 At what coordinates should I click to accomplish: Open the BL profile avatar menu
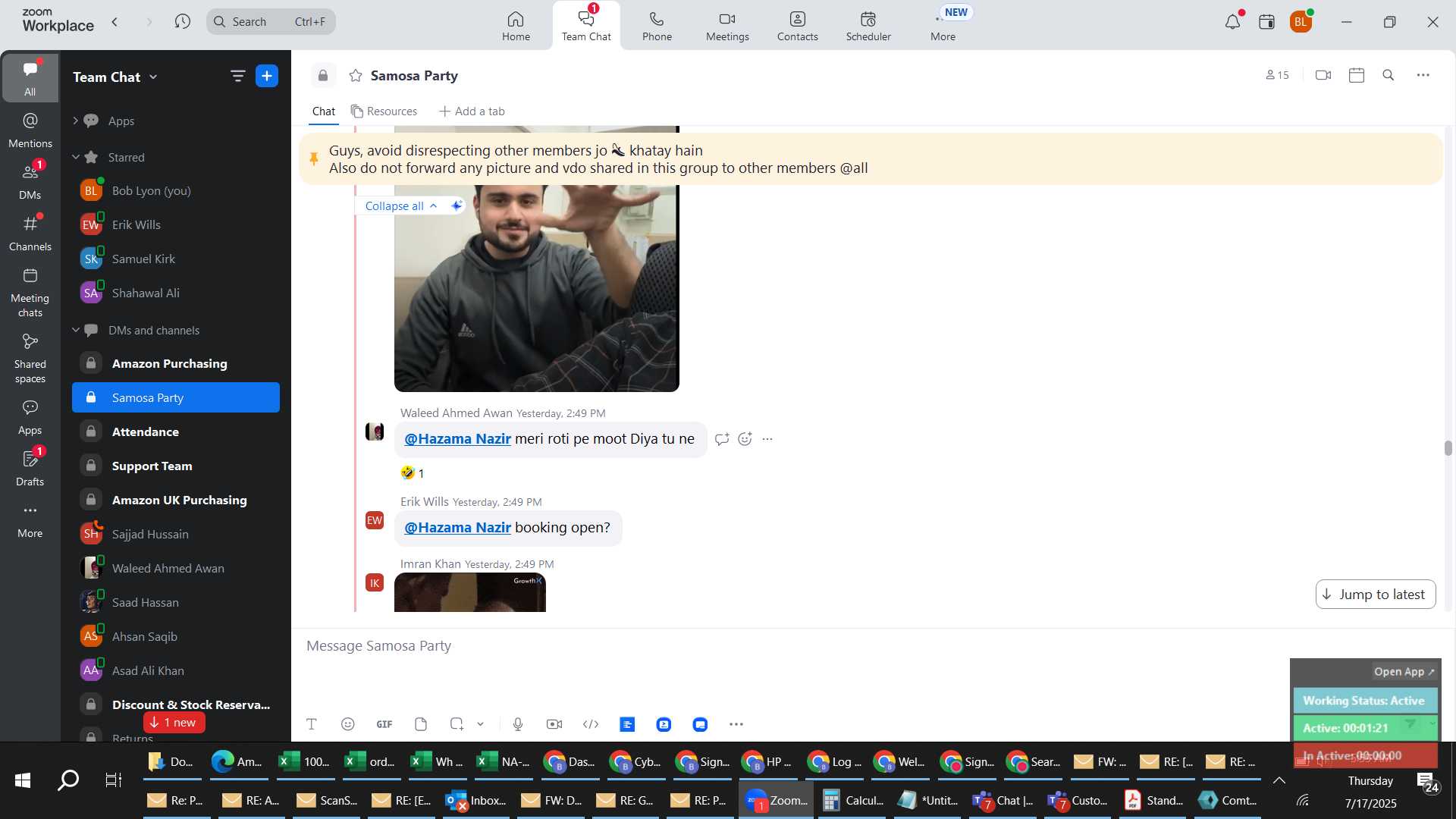tap(1301, 22)
